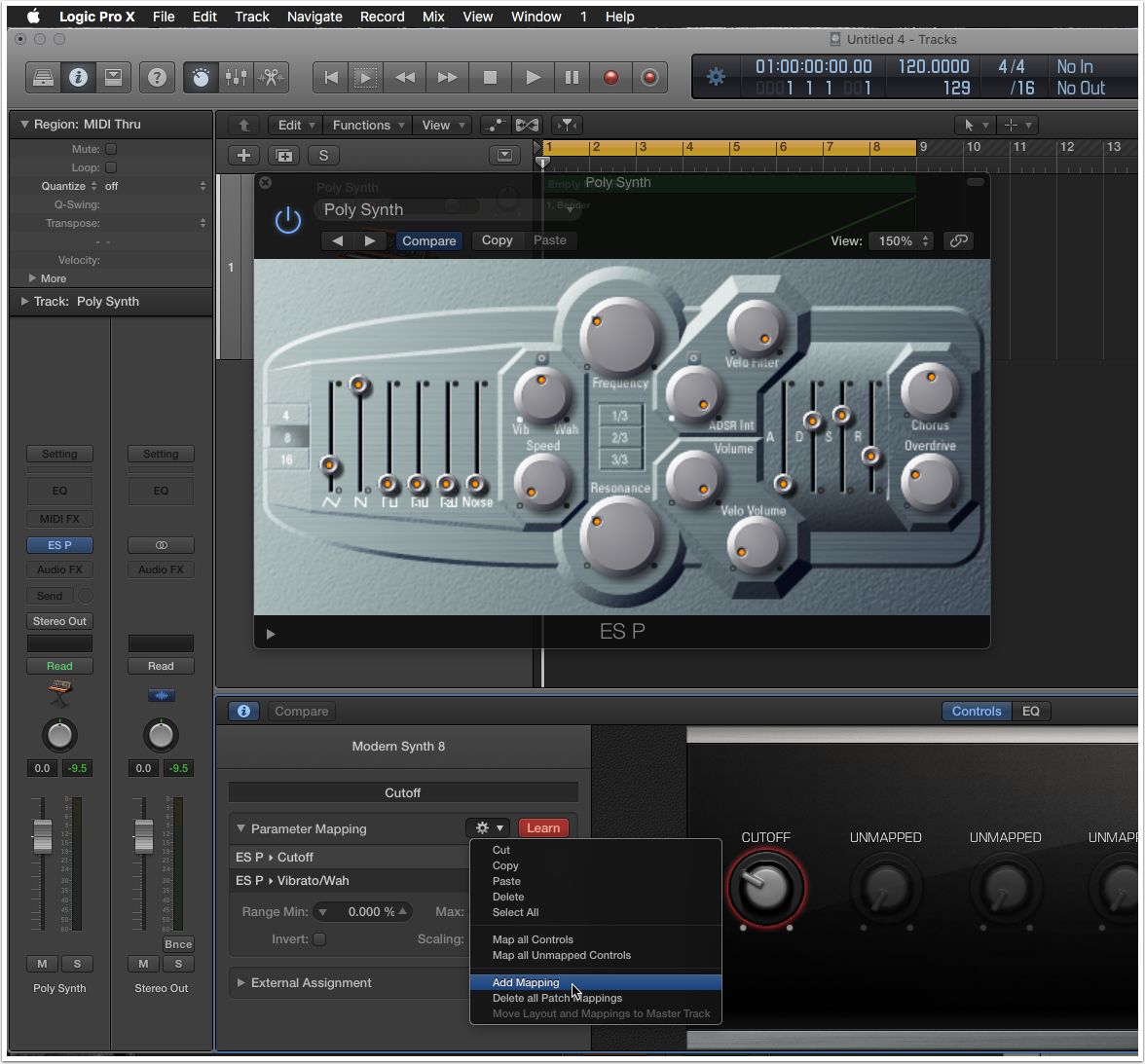Open Catch playhead filter icon
This screenshot has height=1064, width=1145.
[x=567, y=126]
